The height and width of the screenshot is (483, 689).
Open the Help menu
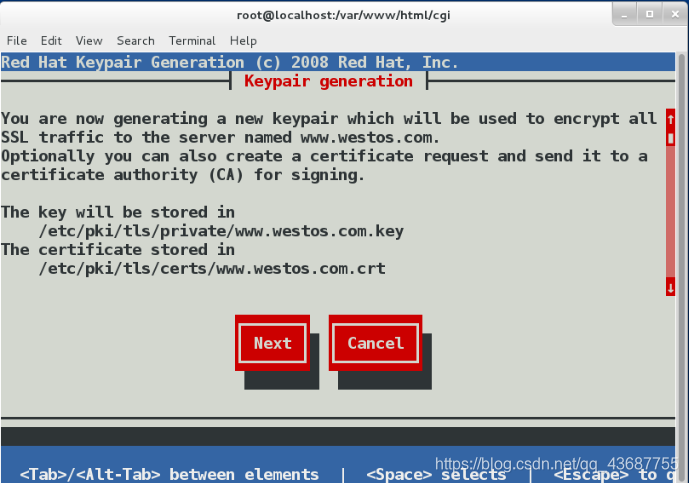point(243,41)
